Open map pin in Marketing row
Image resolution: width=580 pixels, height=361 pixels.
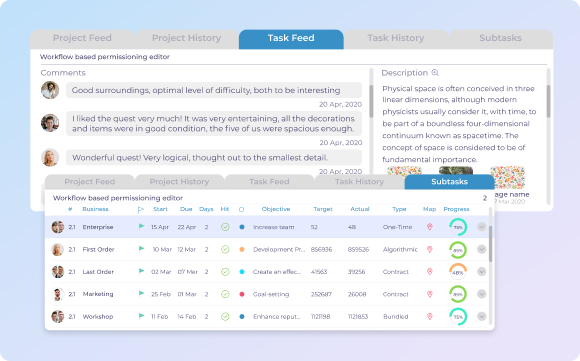tap(429, 294)
